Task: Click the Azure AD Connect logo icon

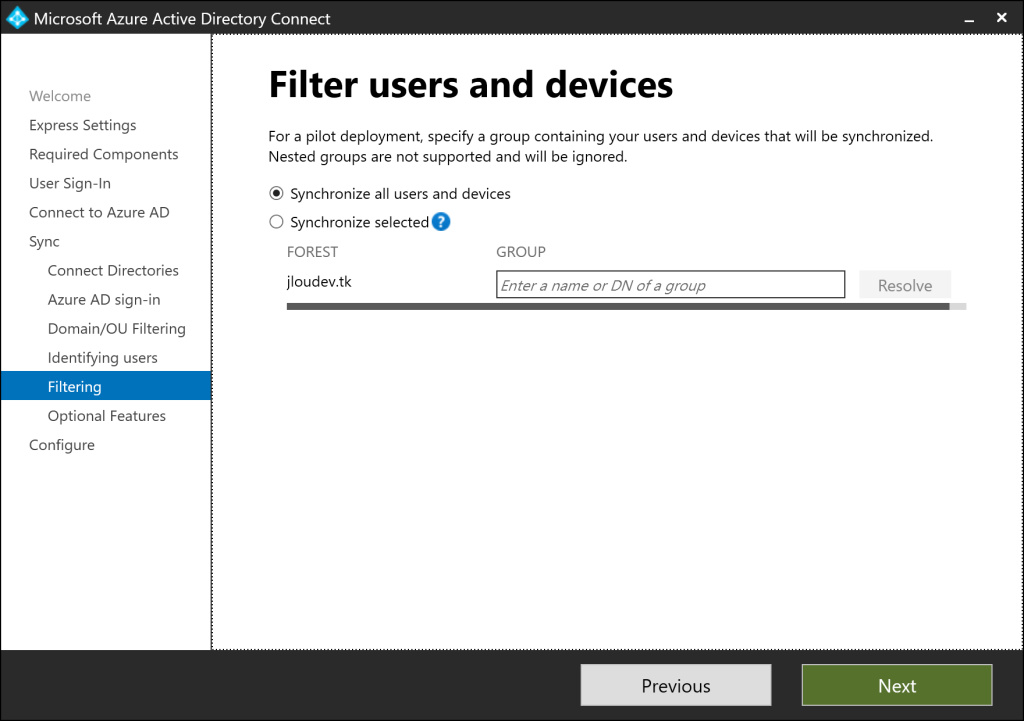Action: click(17, 18)
